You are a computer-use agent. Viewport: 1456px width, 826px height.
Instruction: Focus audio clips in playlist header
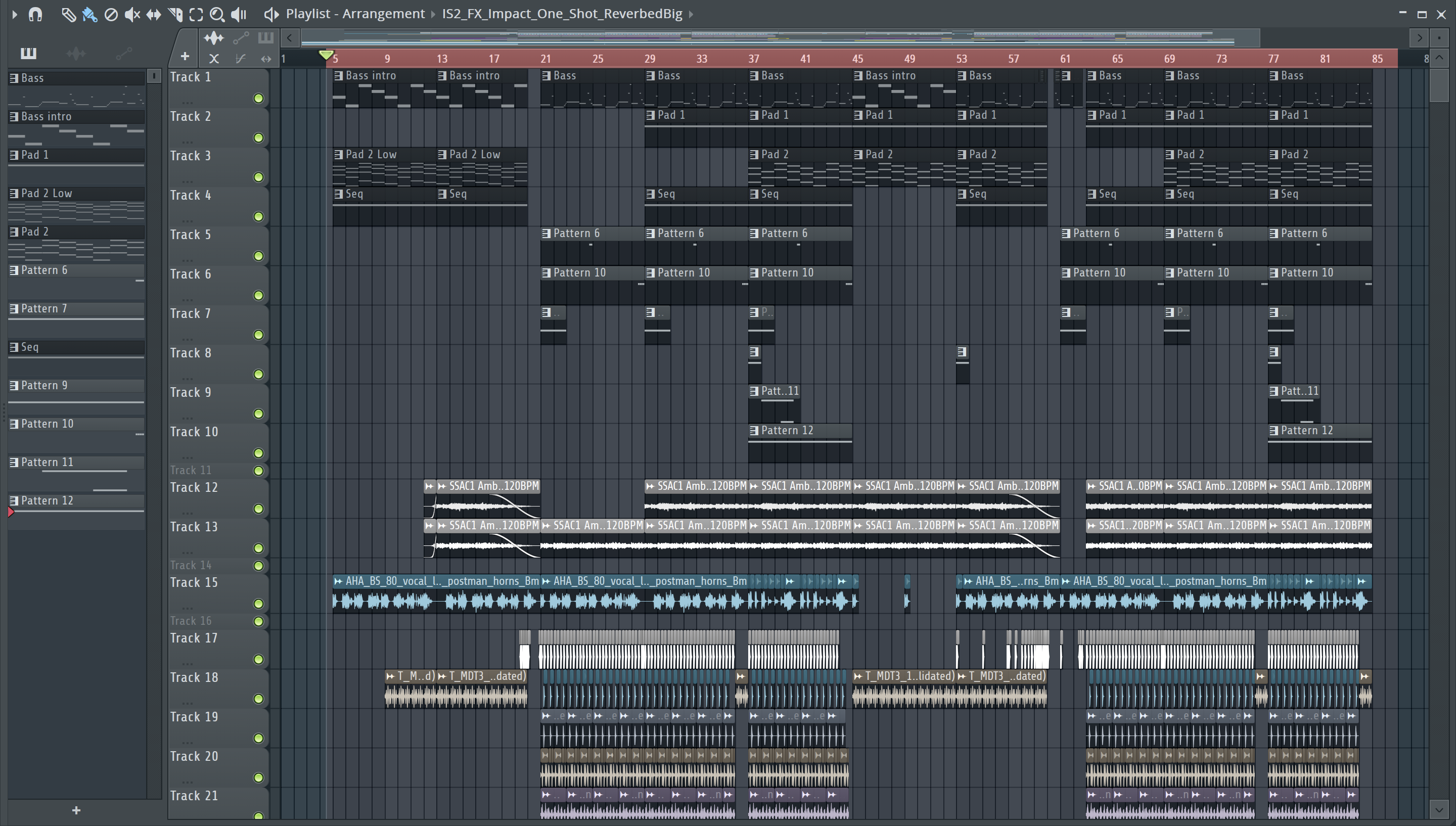pos(214,38)
